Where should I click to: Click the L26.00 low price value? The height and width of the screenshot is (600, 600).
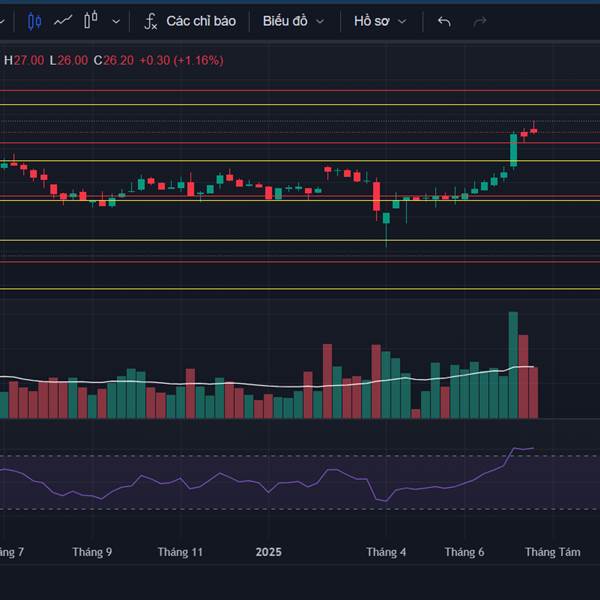(69, 60)
